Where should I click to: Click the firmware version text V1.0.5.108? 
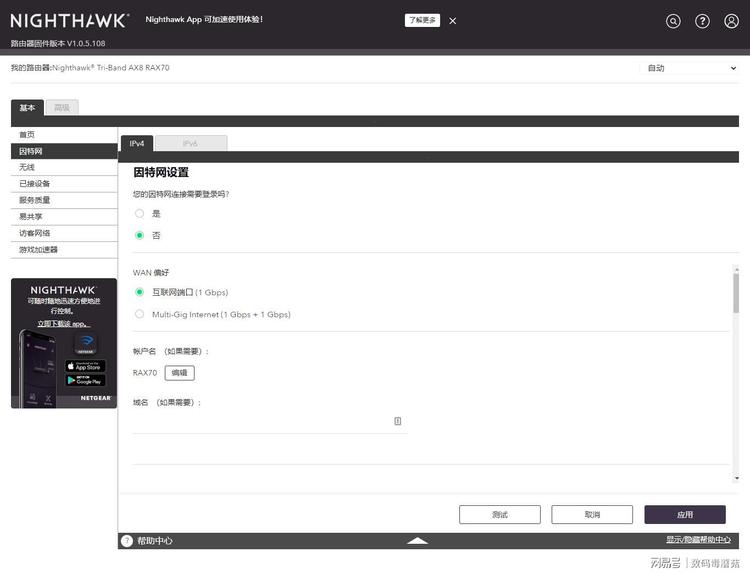[86, 43]
